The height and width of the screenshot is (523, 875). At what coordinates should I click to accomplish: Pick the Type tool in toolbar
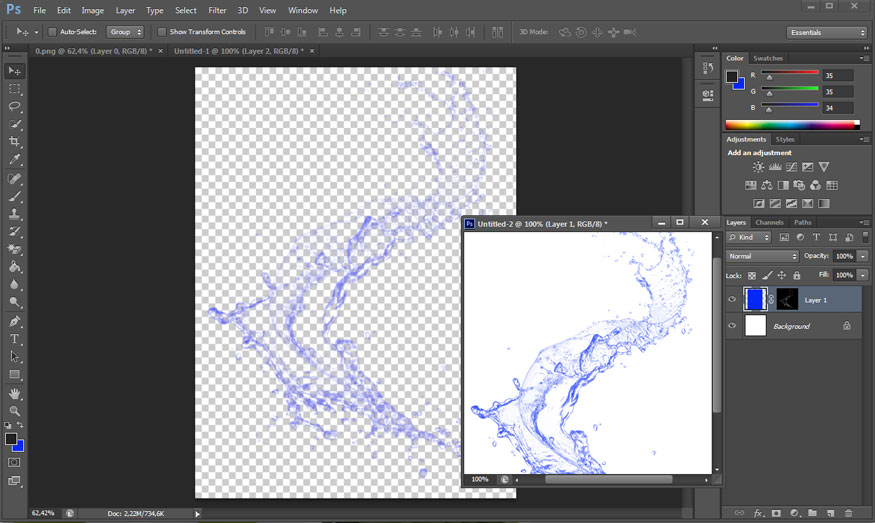coord(15,339)
